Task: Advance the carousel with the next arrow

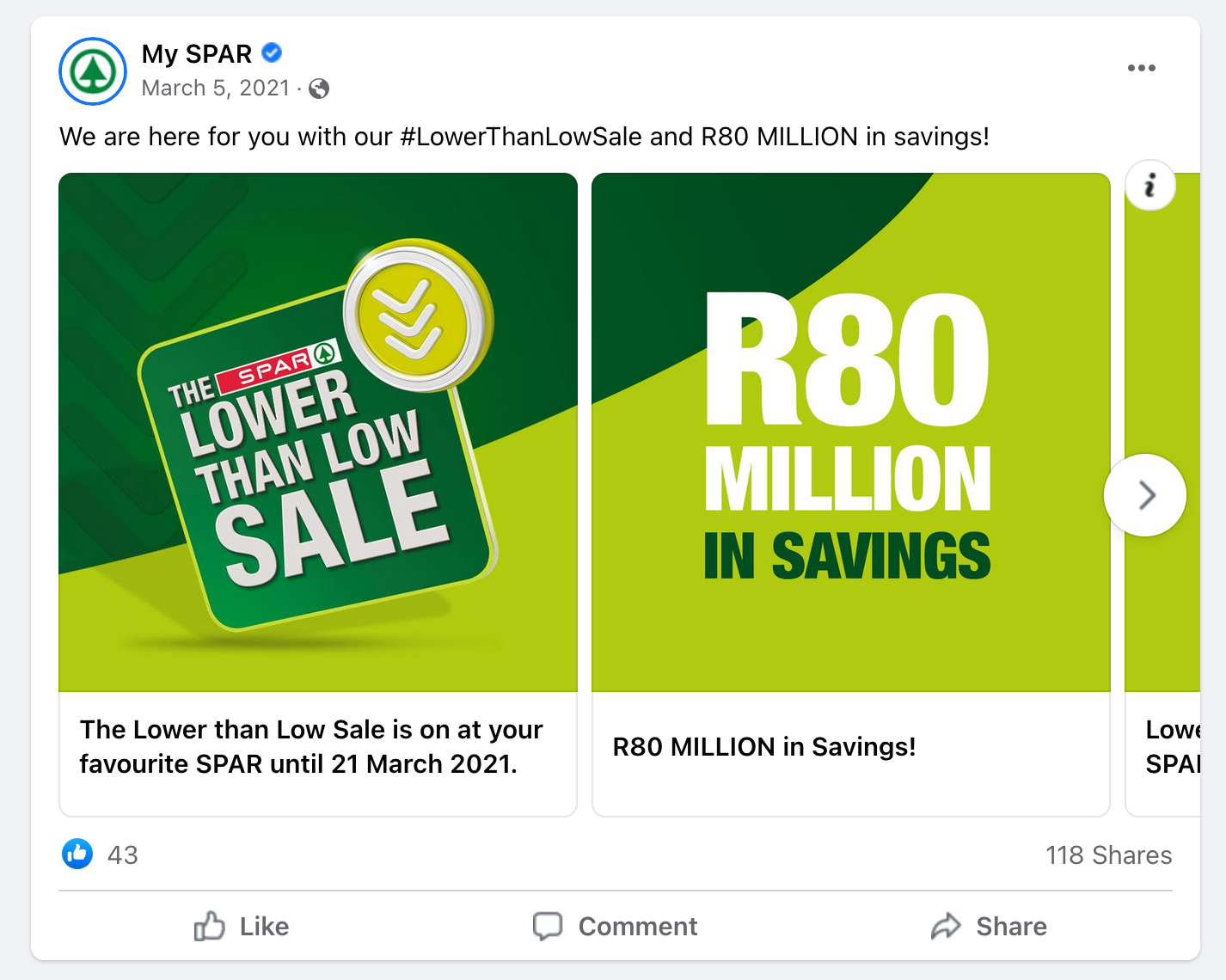Action: [1145, 495]
